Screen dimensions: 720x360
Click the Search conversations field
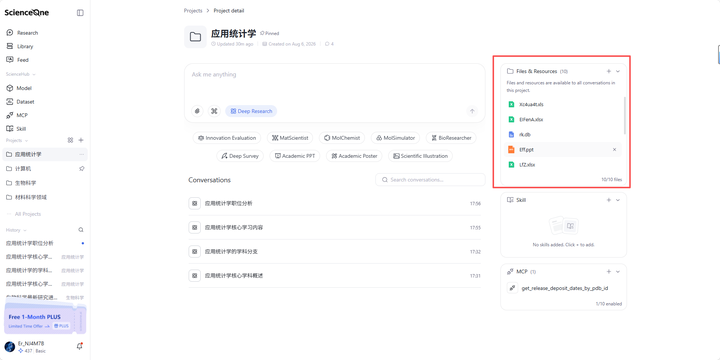430,180
